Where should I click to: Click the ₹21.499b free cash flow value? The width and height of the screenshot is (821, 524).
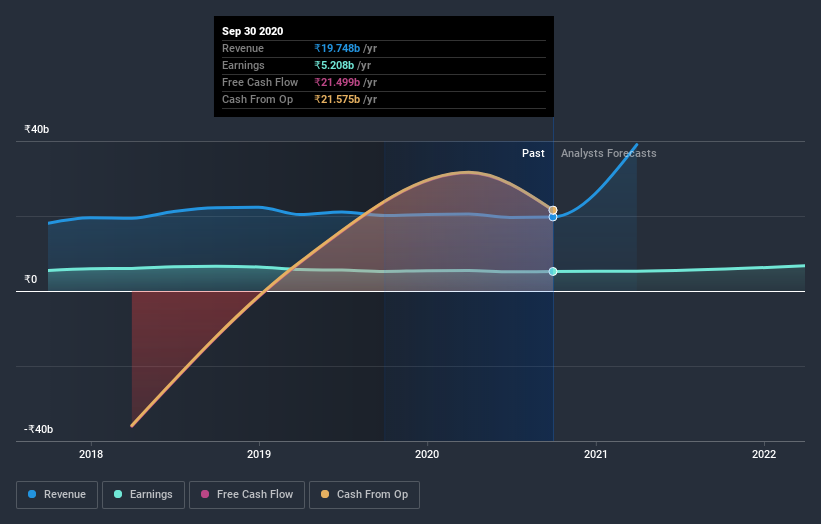(337, 82)
